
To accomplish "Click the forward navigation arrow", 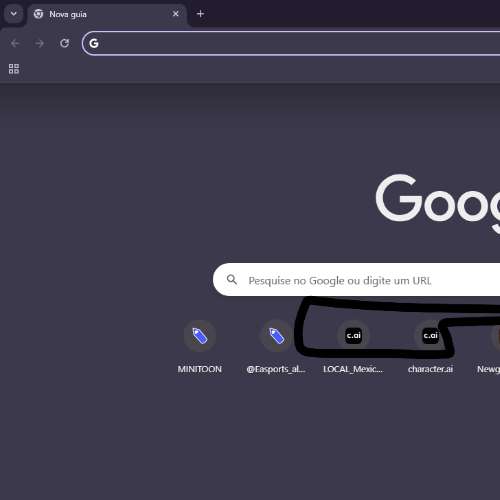I will pos(39,43).
